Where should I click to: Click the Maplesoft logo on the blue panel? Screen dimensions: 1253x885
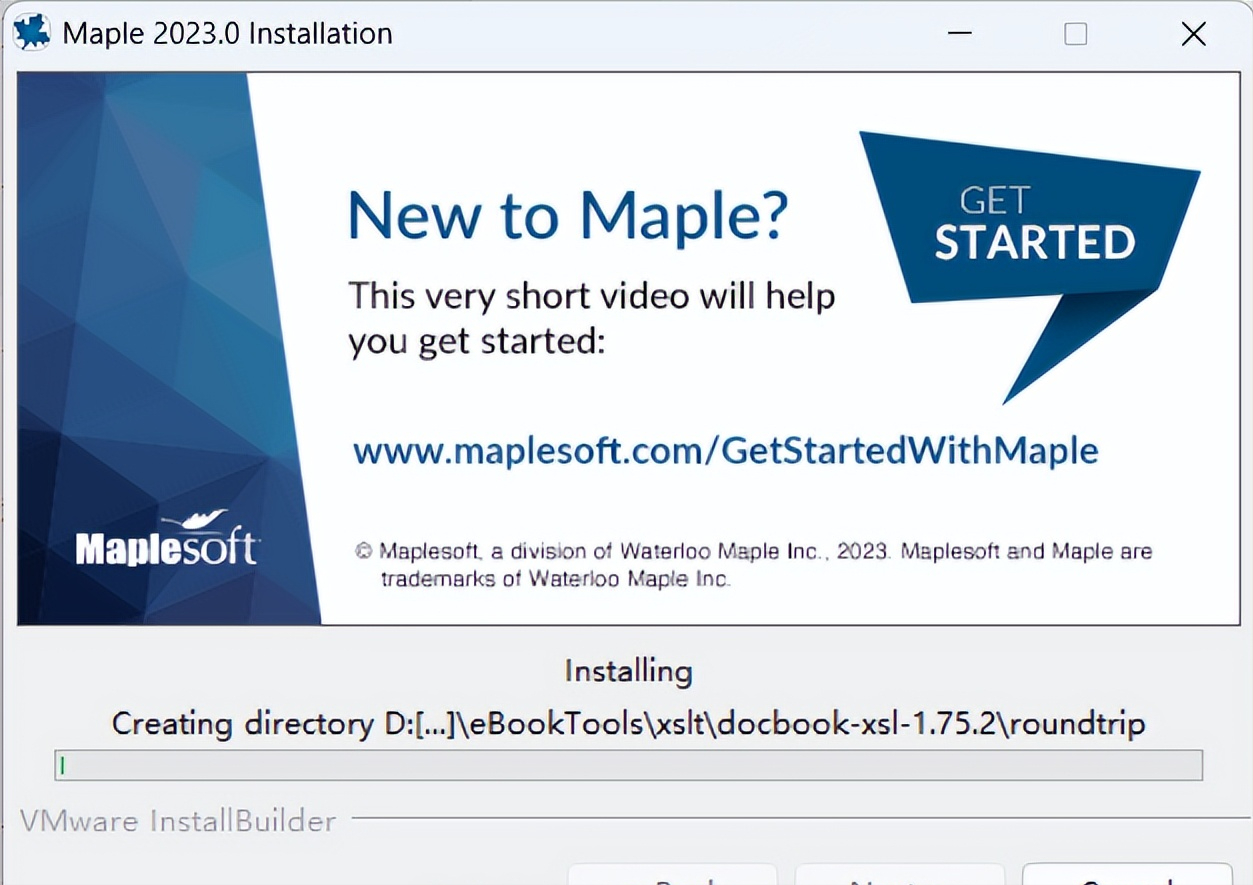(x=167, y=542)
